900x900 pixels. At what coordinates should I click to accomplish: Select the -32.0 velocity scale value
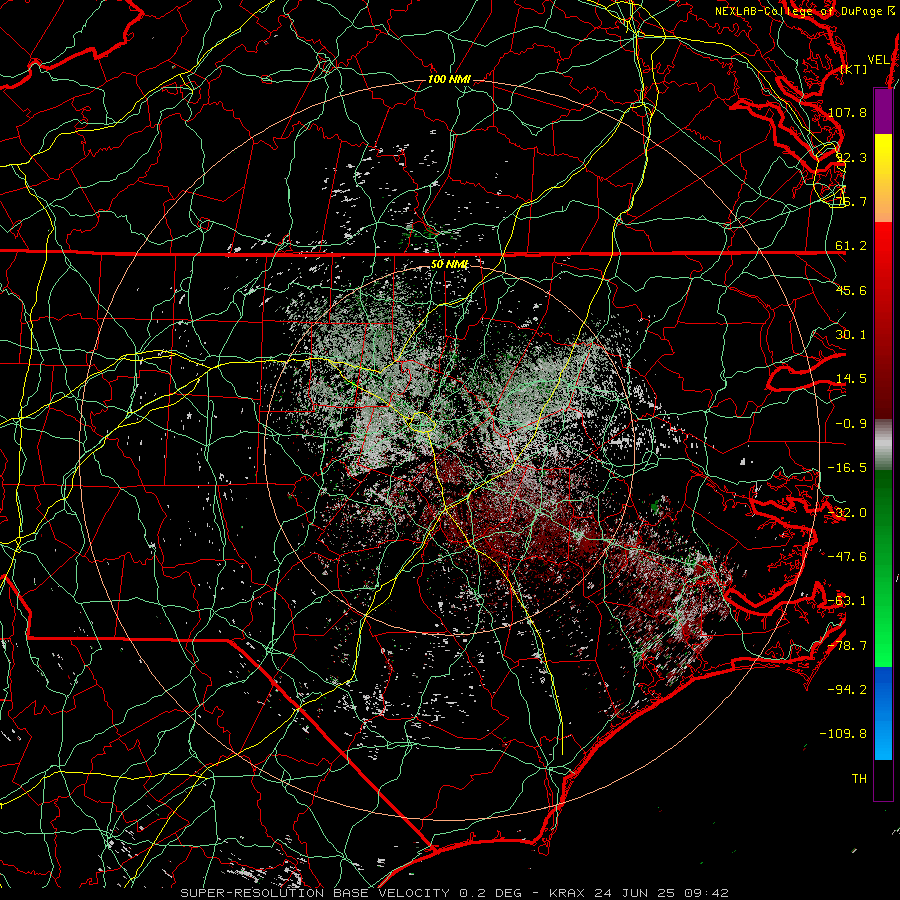(847, 513)
